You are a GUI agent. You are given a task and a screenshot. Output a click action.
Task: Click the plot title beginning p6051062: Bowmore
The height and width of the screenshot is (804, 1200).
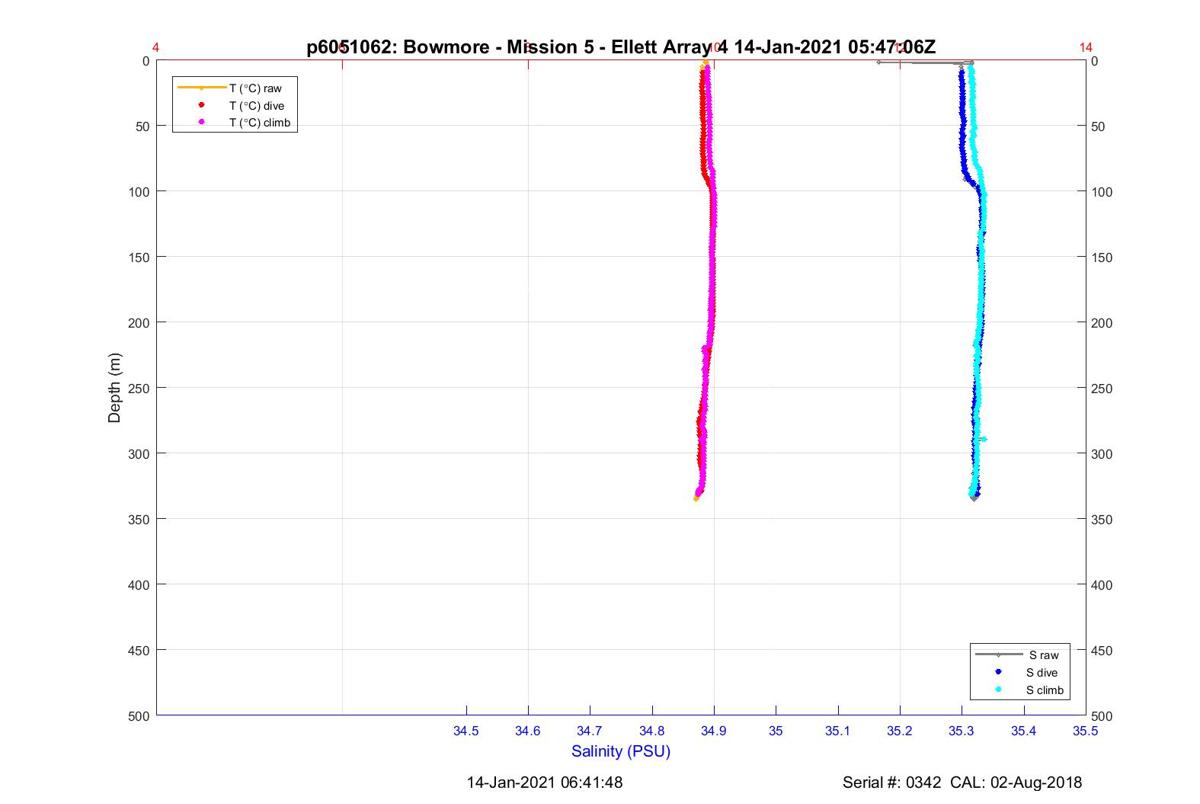620,47
